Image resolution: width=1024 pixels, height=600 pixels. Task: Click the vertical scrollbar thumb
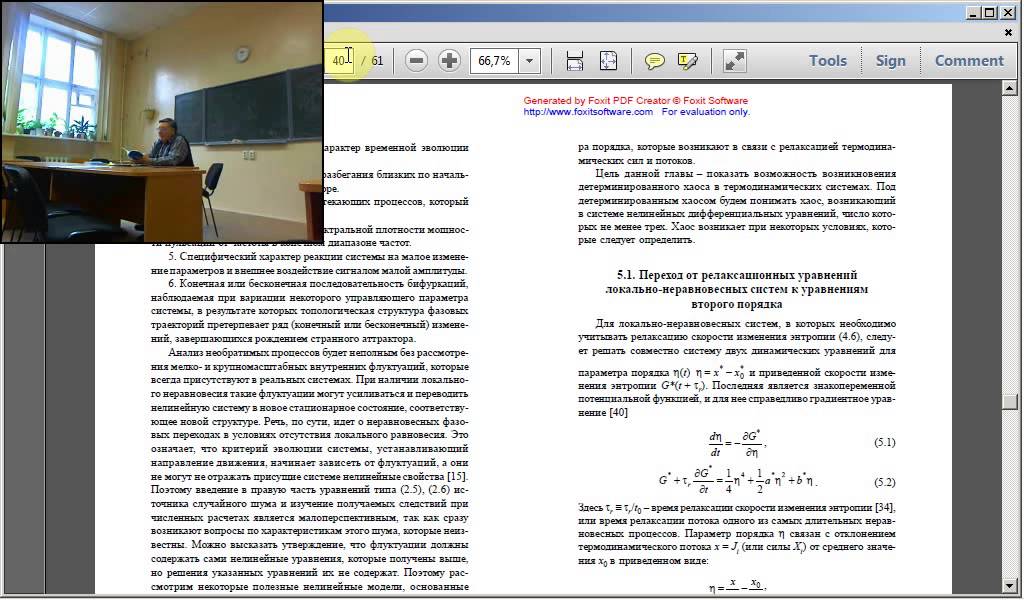point(1010,402)
